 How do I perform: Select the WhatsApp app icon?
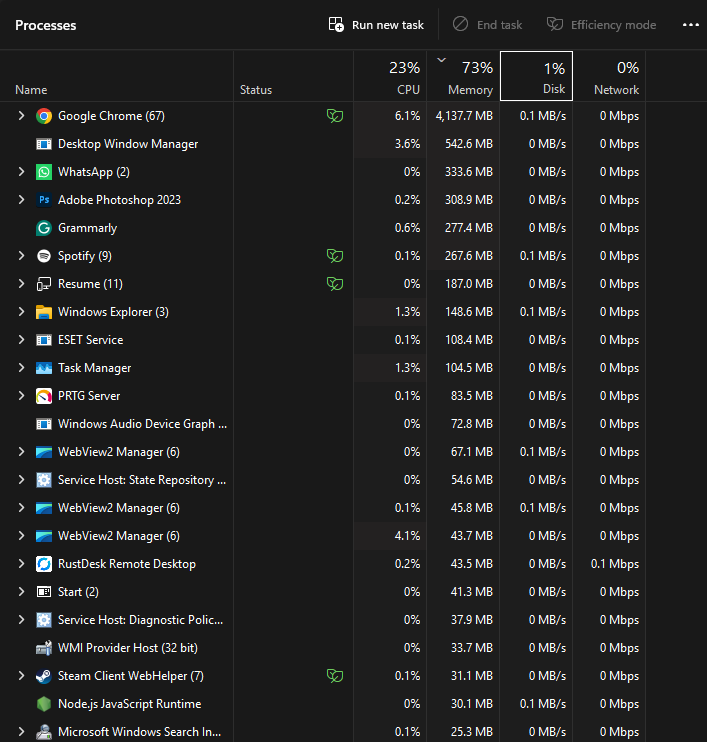[44, 172]
